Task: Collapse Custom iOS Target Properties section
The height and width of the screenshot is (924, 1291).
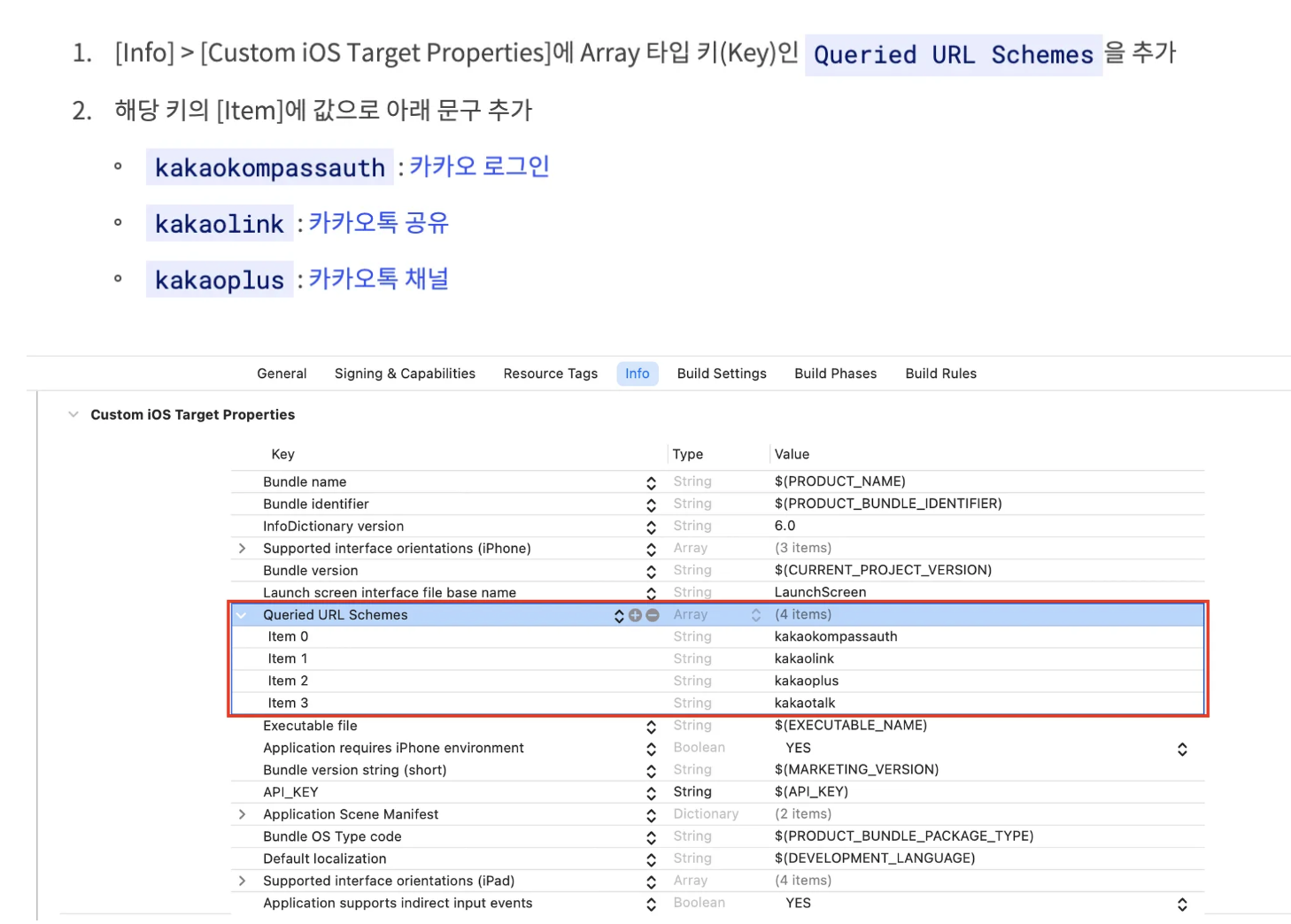Action: (73, 414)
